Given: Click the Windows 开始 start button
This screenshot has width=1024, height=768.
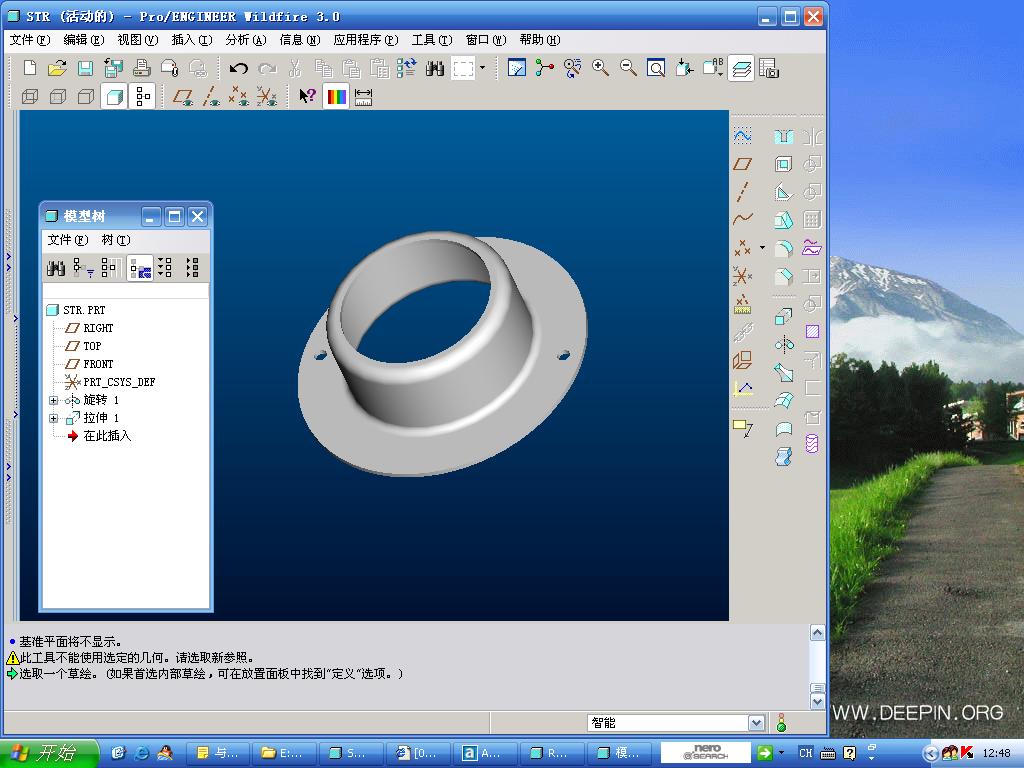Looking at the screenshot, I should point(49,753).
